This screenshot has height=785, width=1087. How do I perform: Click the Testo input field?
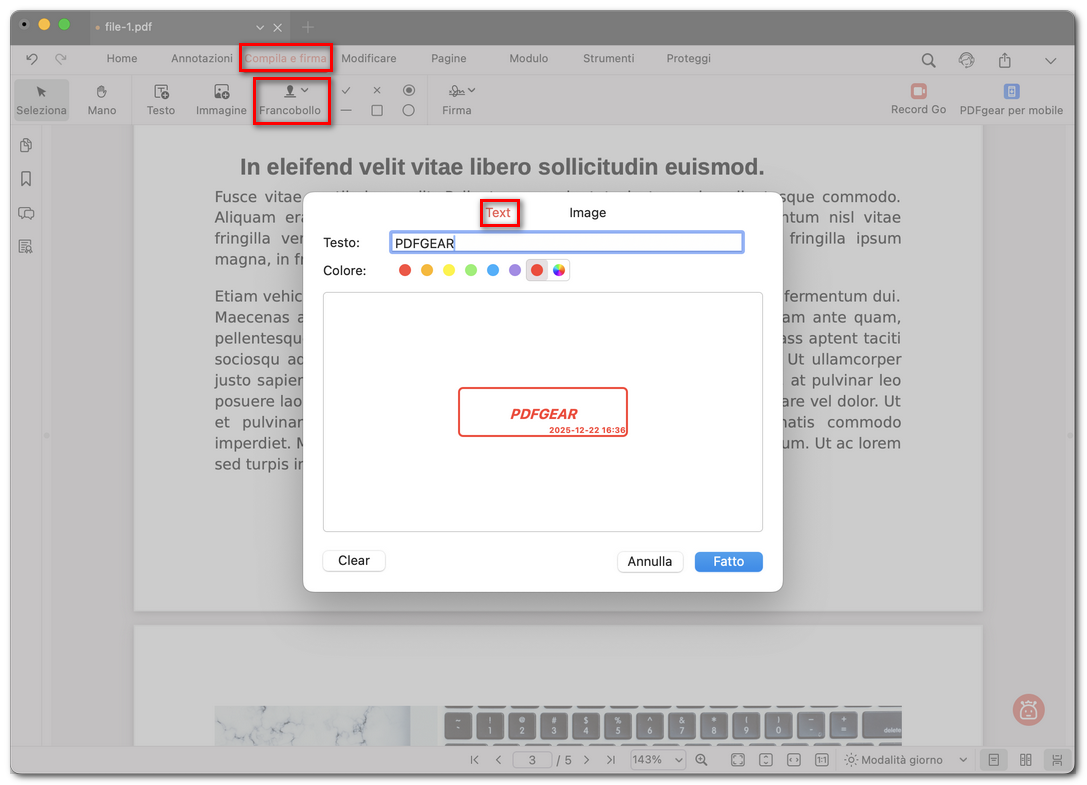(x=566, y=243)
